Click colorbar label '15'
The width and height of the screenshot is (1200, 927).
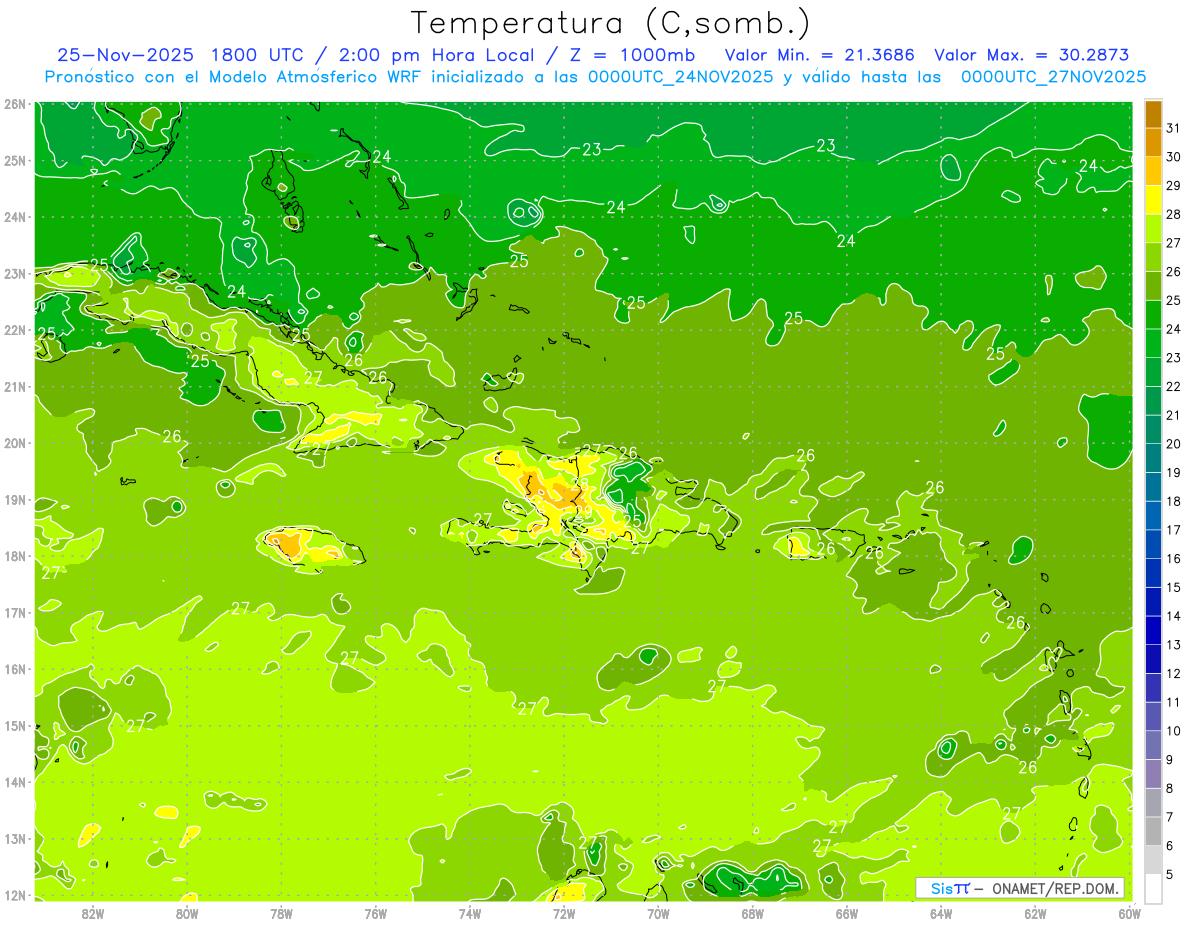tap(1173, 587)
